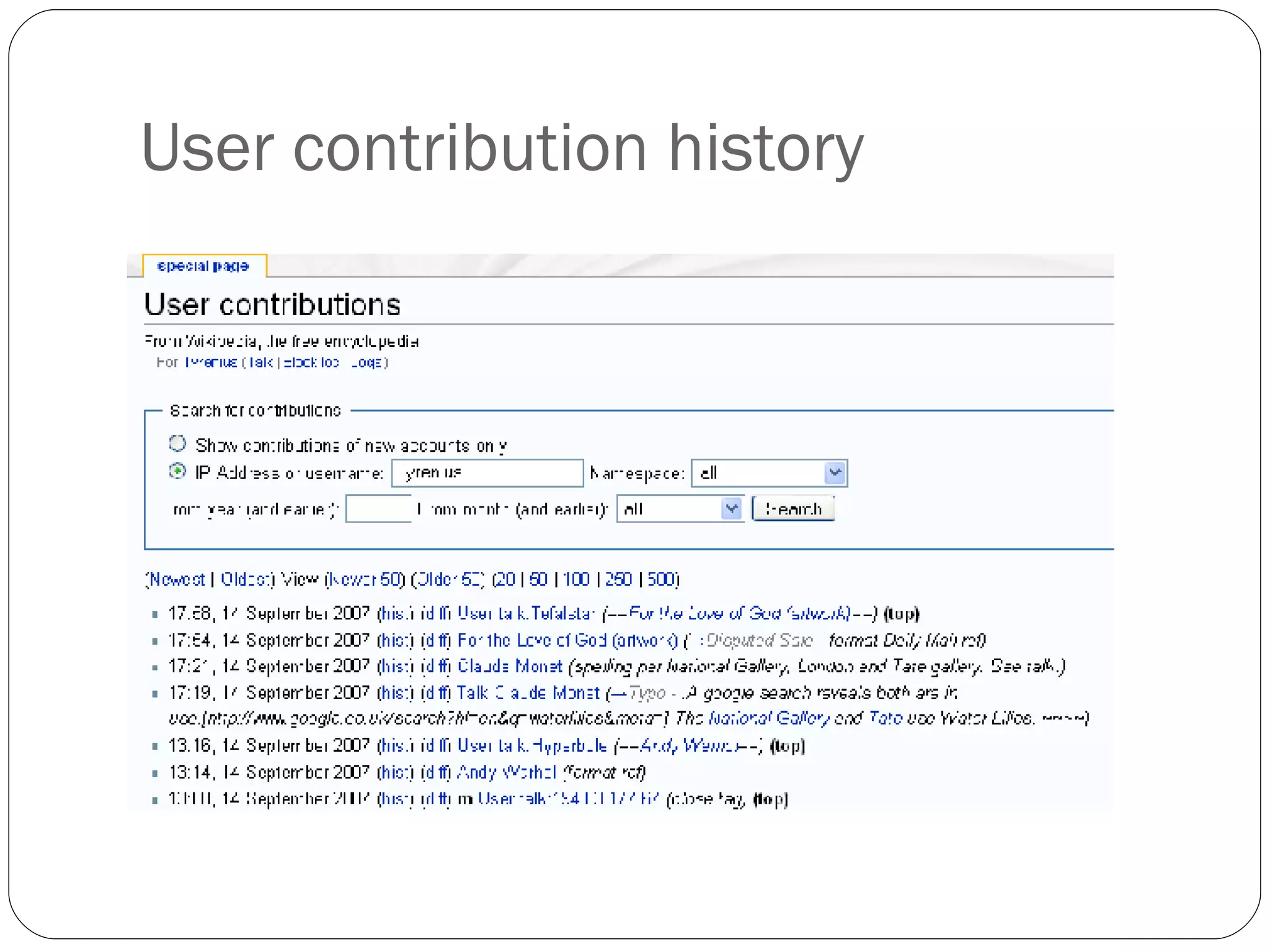Open hist link for the 17:58 entry
The height and width of the screenshot is (952, 1270).
click(x=396, y=614)
